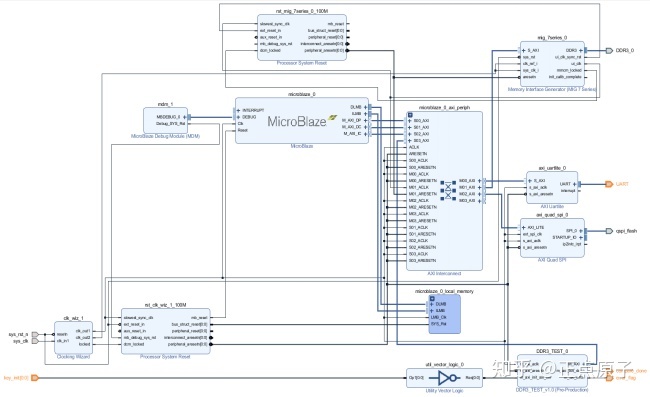Select the sys_clk input port icon
The height and width of the screenshot is (397, 650).
35,341
